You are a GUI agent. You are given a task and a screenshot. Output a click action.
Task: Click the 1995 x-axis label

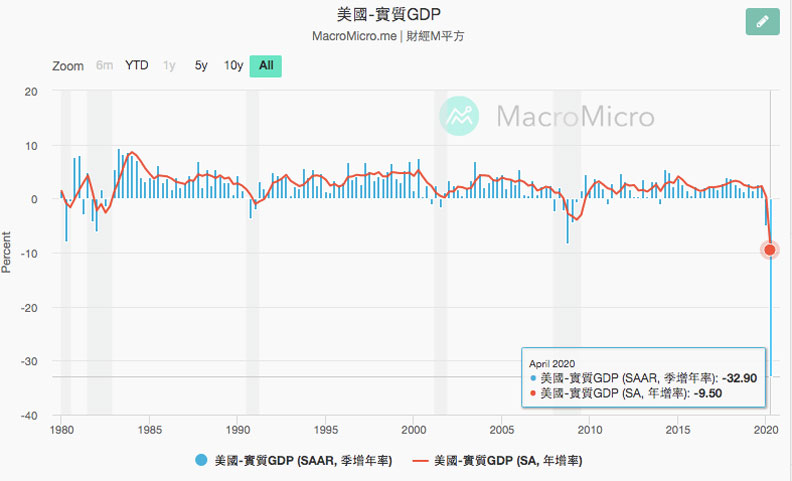tap(326, 430)
